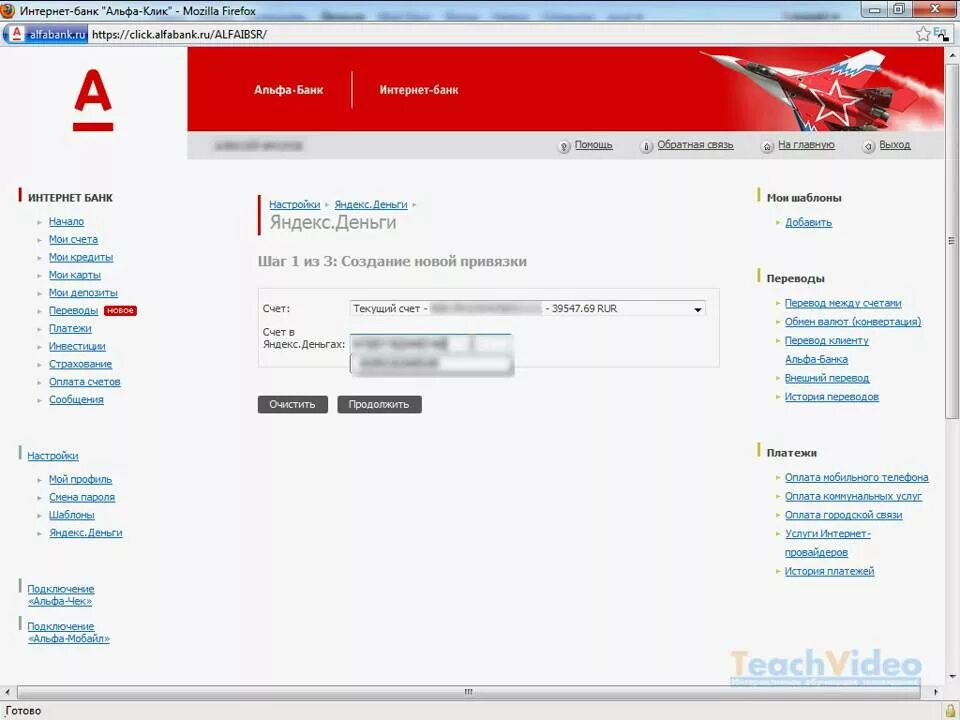
Task: Open Перевод между счетами link
Action: coord(842,303)
